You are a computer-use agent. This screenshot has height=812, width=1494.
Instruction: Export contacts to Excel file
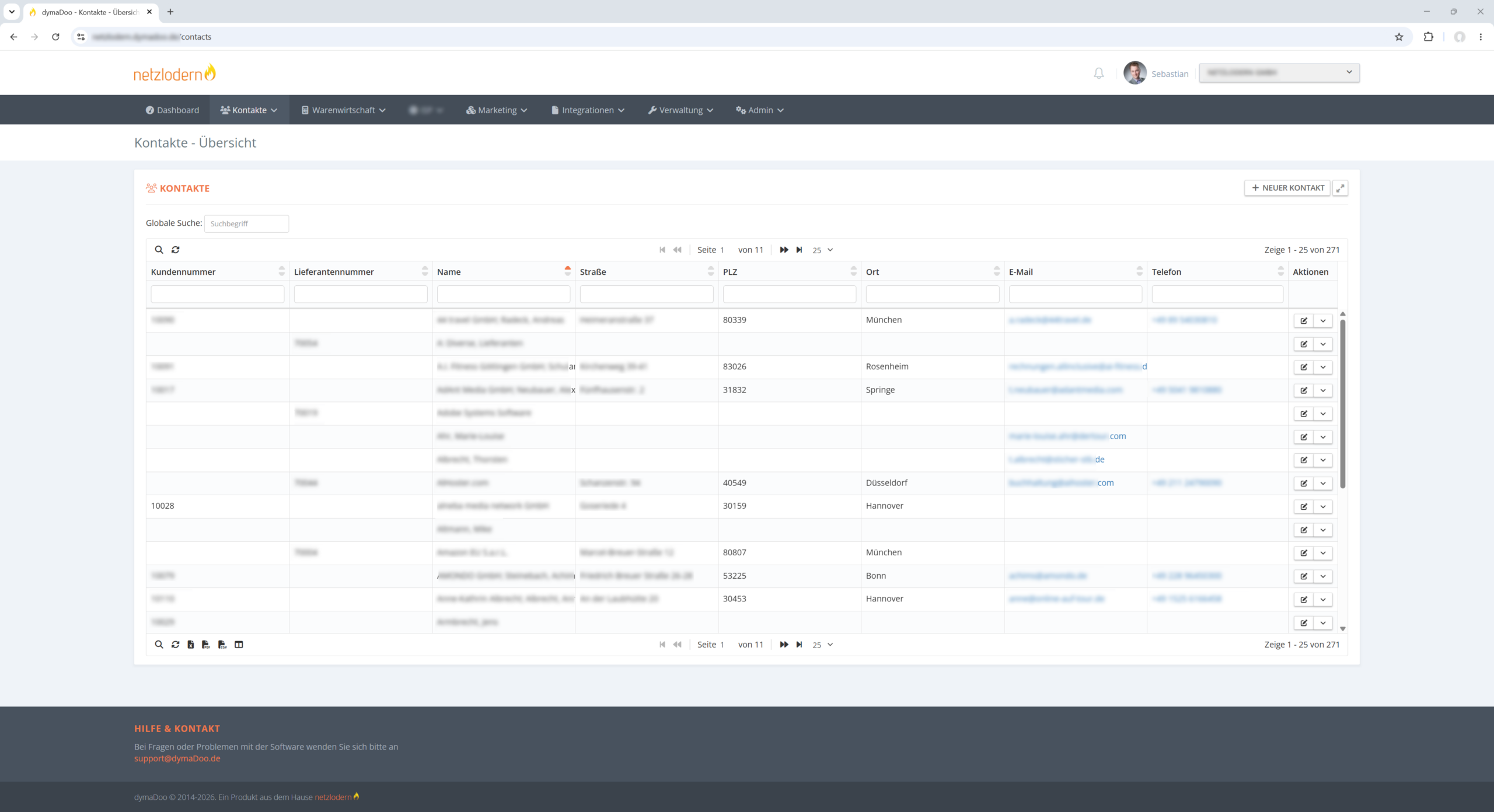pos(191,645)
